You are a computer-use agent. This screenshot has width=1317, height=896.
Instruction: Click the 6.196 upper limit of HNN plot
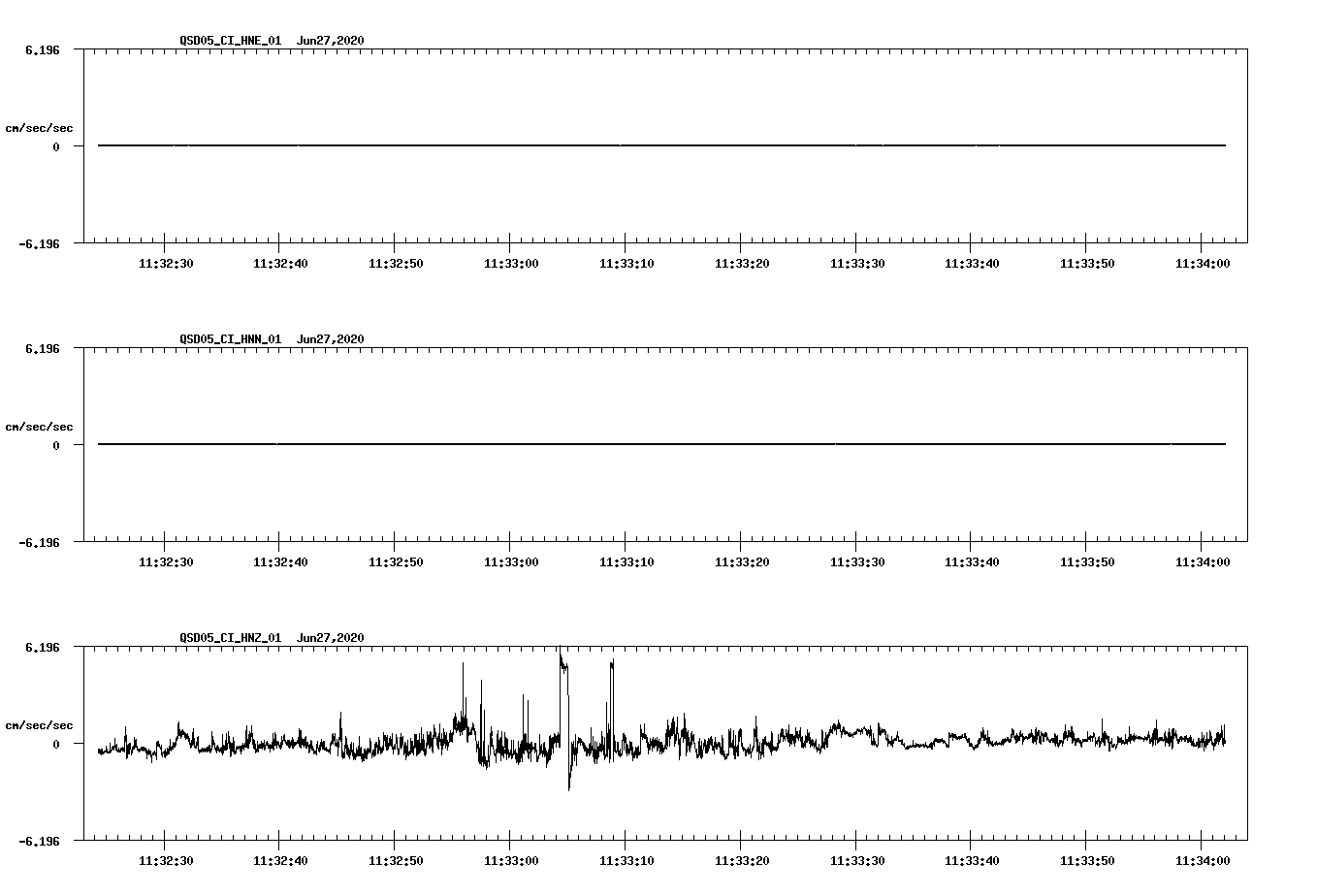coord(43,348)
